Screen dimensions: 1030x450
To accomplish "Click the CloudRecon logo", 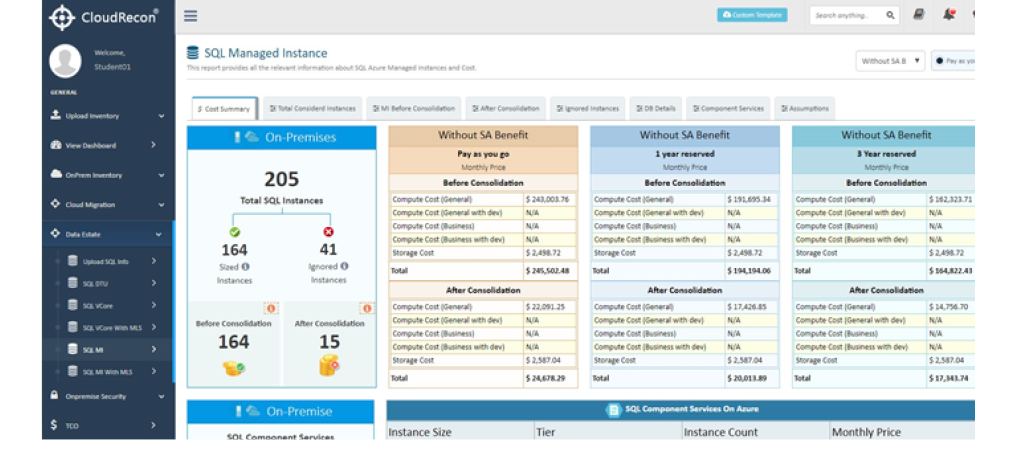I will [104, 18].
